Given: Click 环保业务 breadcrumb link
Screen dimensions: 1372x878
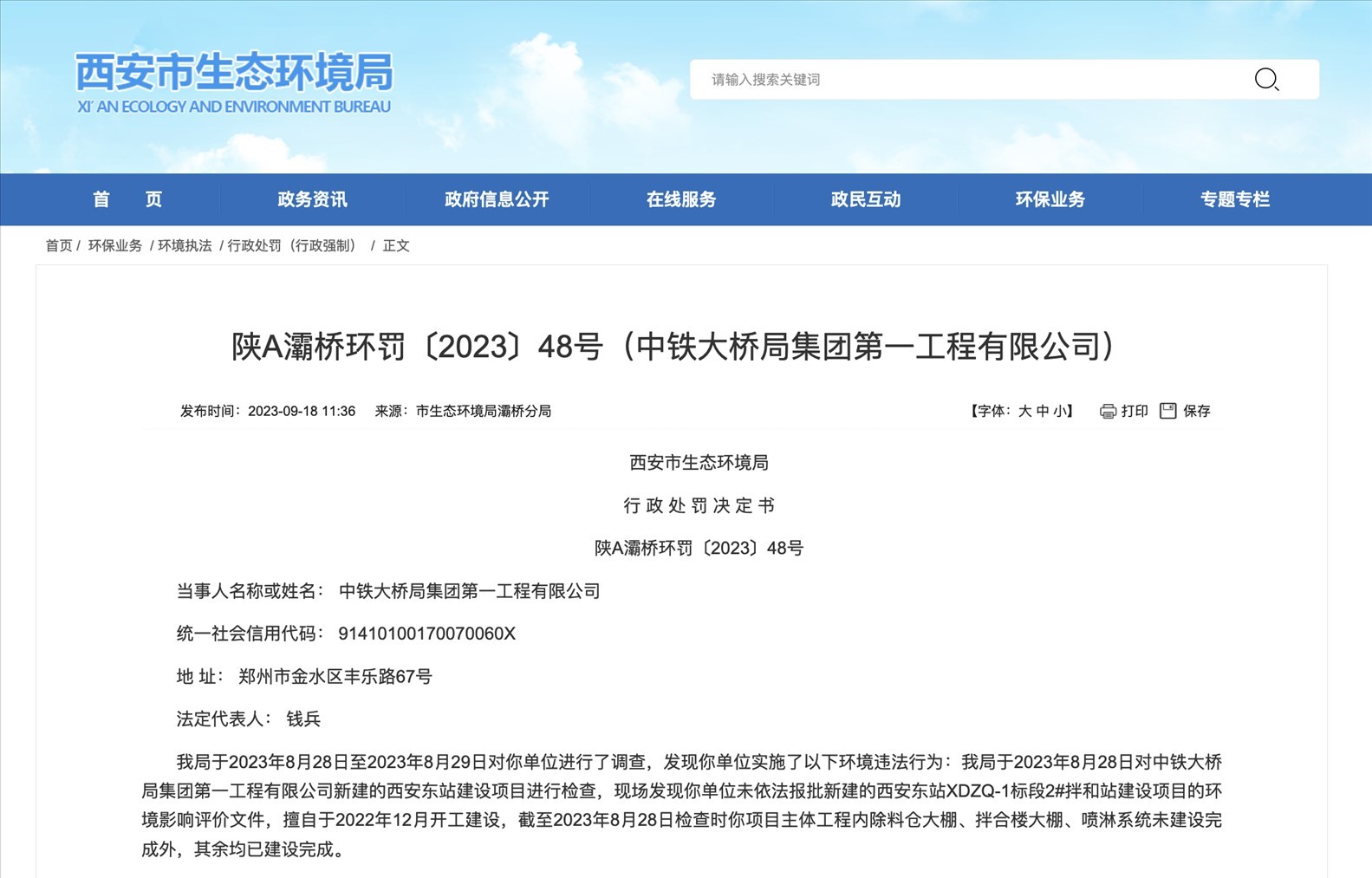Looking at the screenshot, I should pos(115,246).
